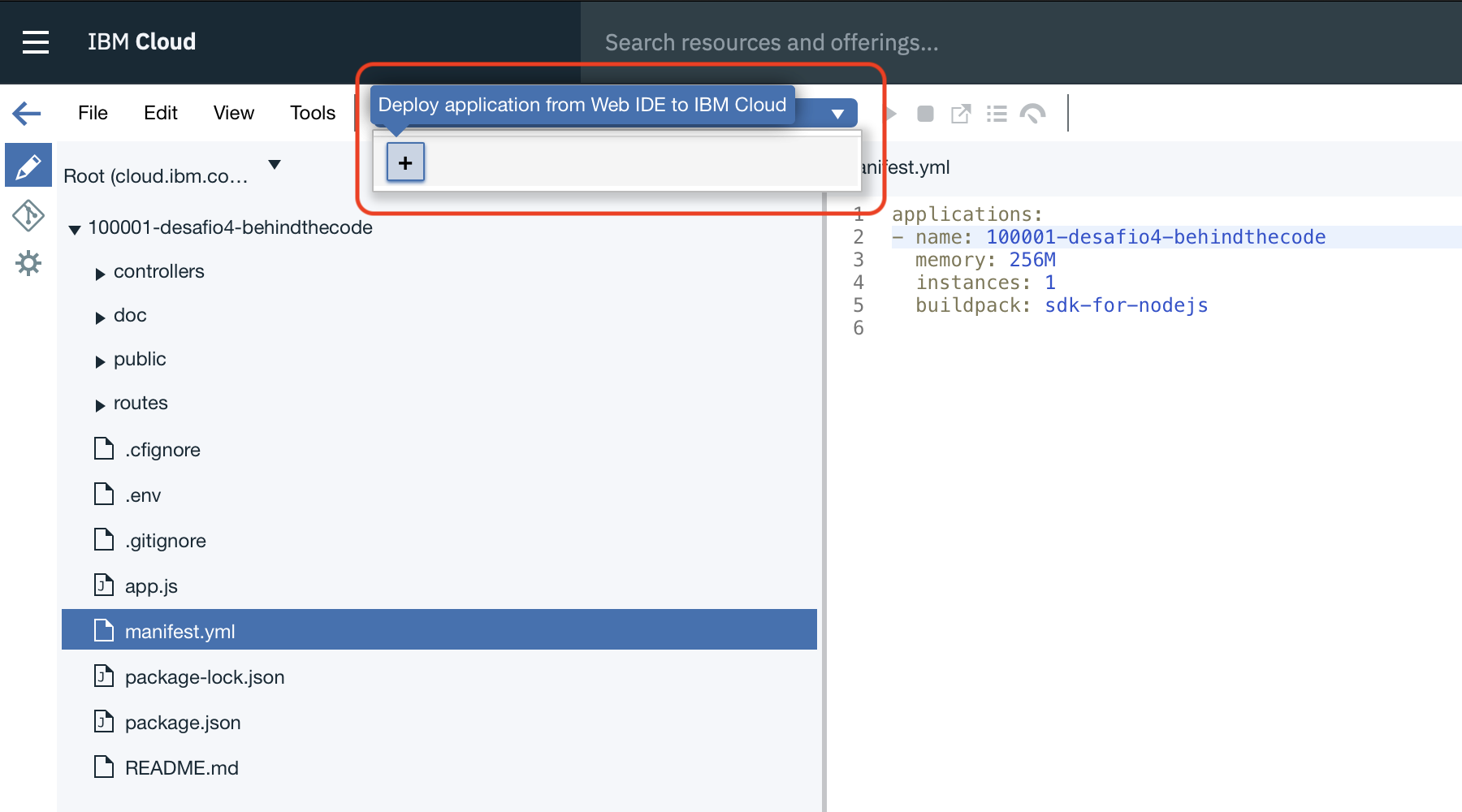
Task: Open the settings gear sidebar icon
Action: pyautogui.click(x=28, y=263)
